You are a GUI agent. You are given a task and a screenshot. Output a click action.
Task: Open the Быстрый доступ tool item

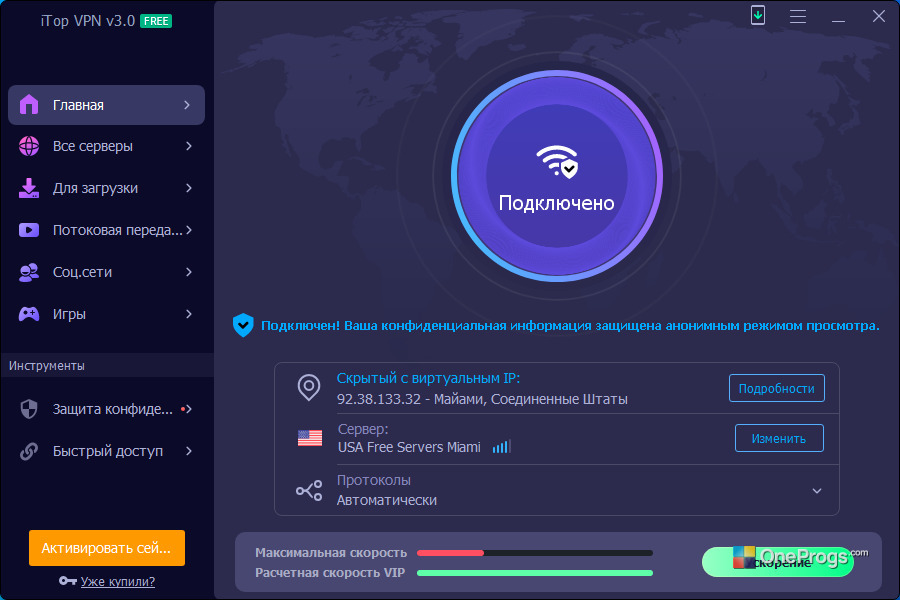106,451
